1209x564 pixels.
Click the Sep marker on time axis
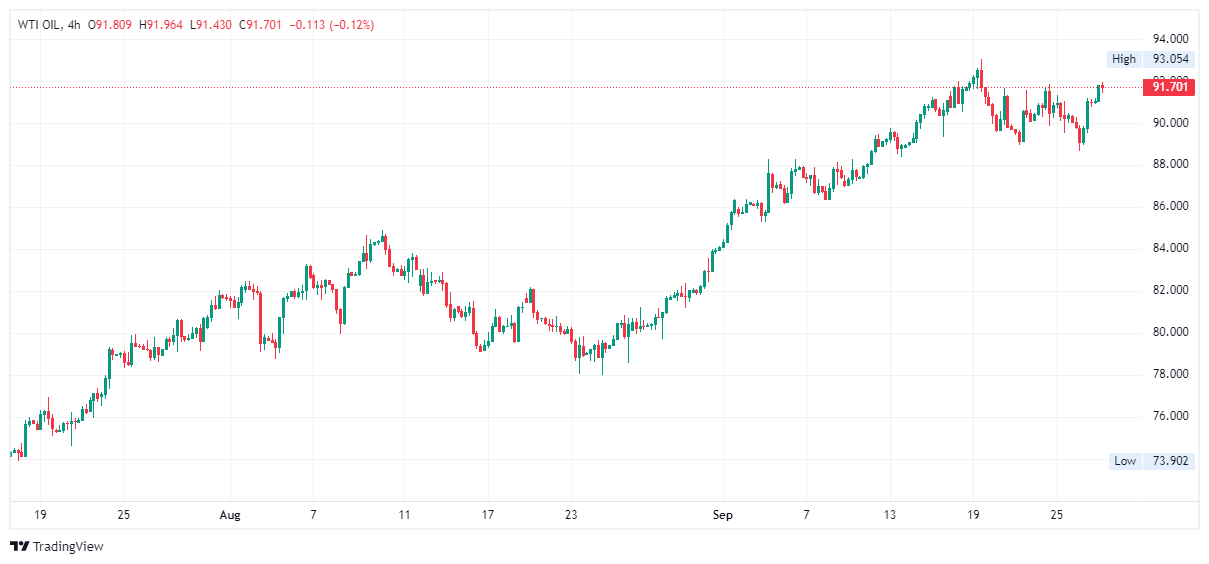click(722, 515)
